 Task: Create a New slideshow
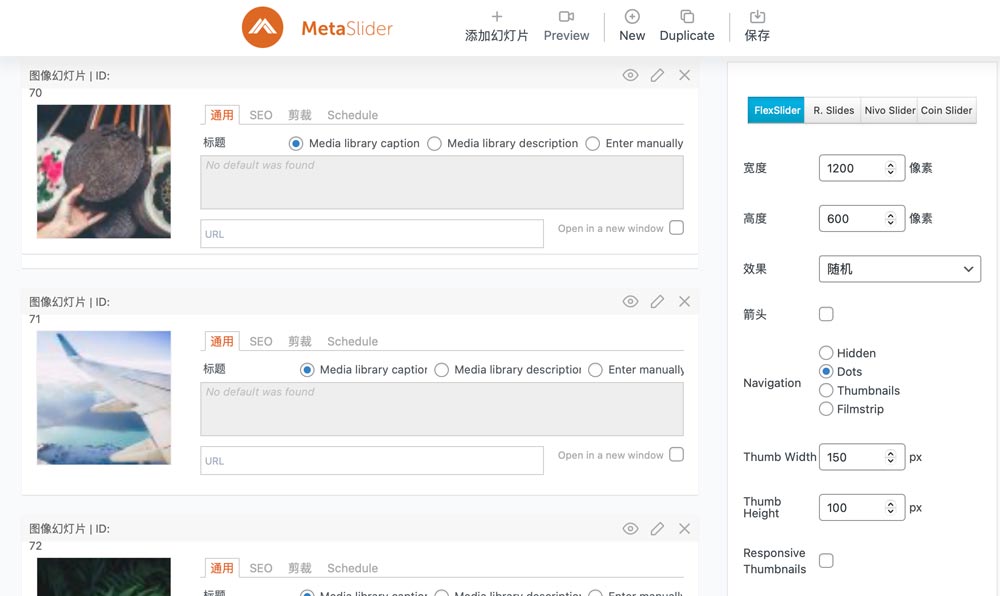click(x=632, y=26)
